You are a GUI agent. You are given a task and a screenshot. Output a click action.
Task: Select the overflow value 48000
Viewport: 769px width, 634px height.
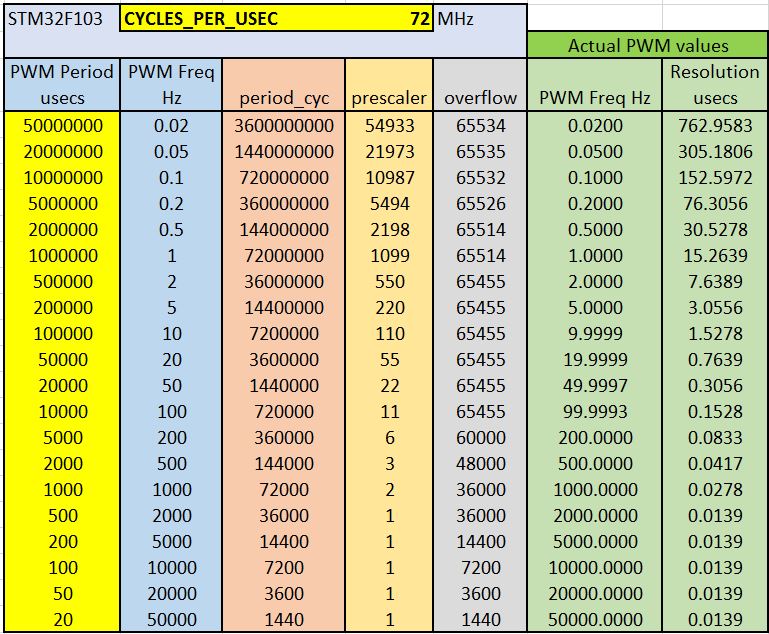[x=480, y=463]
